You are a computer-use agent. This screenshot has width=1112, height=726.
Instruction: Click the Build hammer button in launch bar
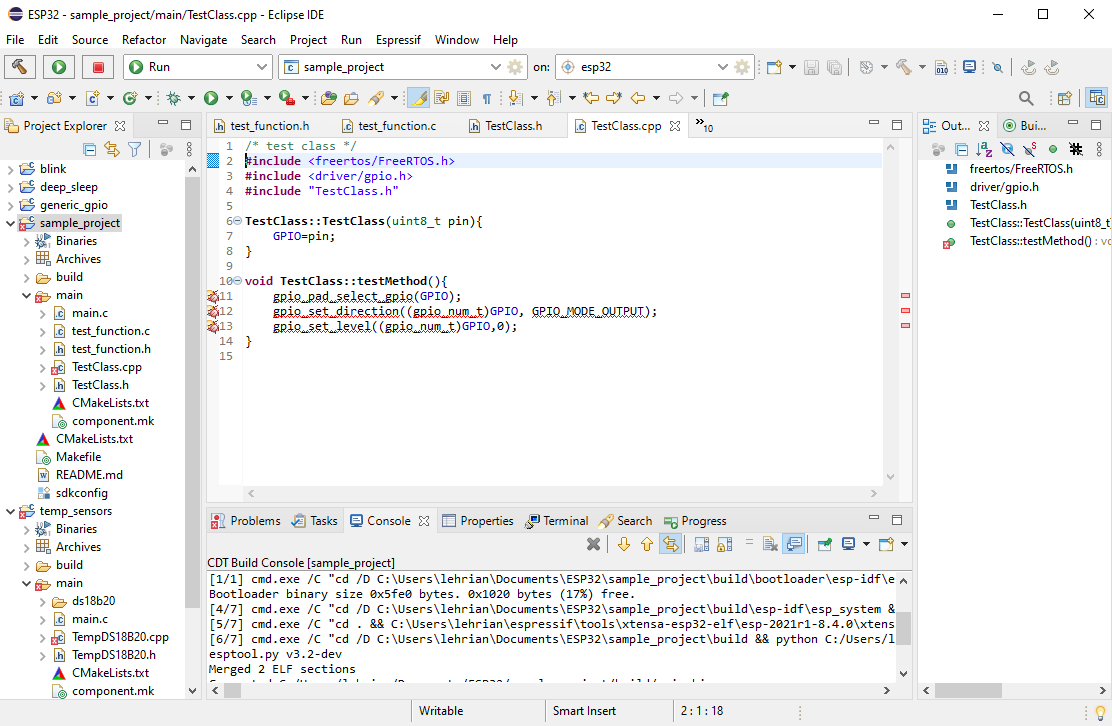[x=20, y=67]
